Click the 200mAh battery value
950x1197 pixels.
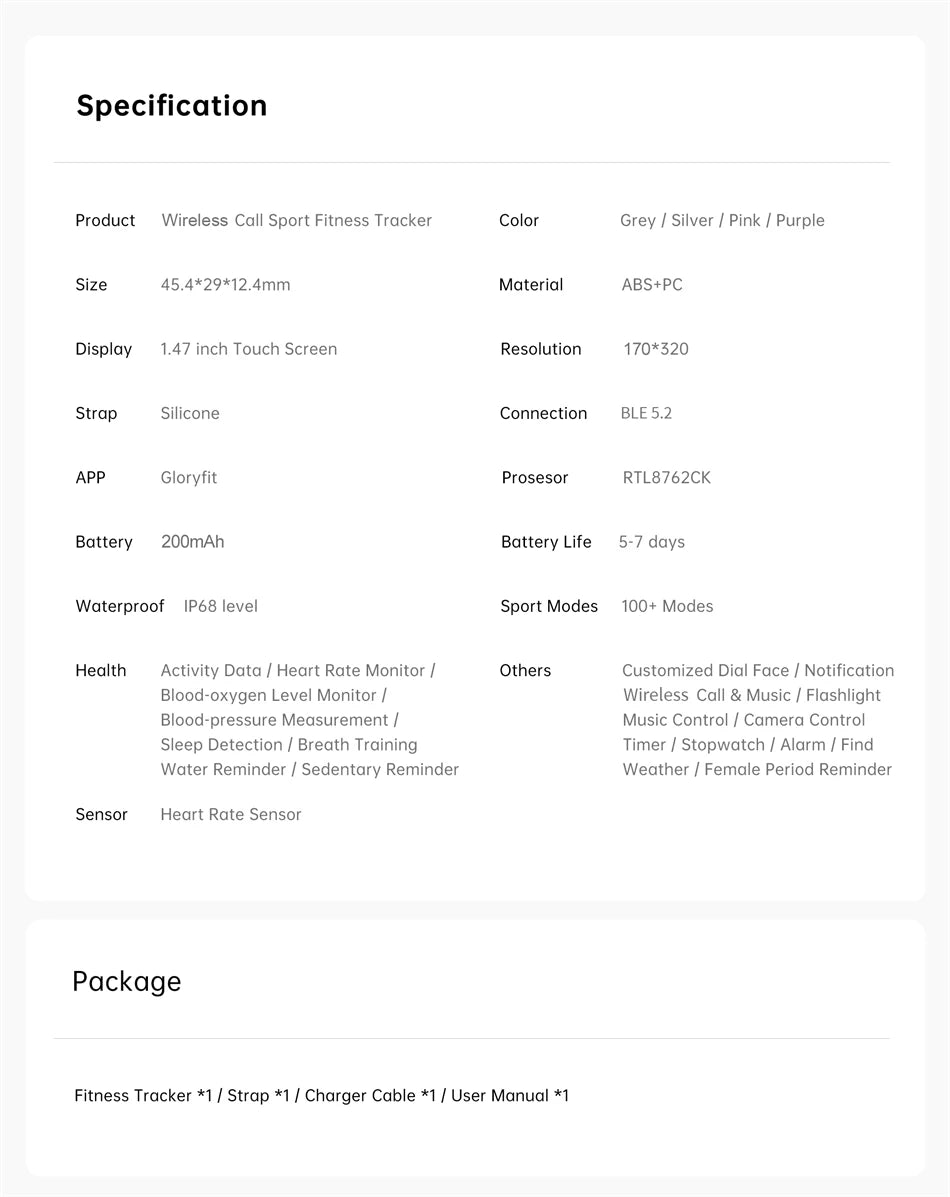(x=192, y=542)
